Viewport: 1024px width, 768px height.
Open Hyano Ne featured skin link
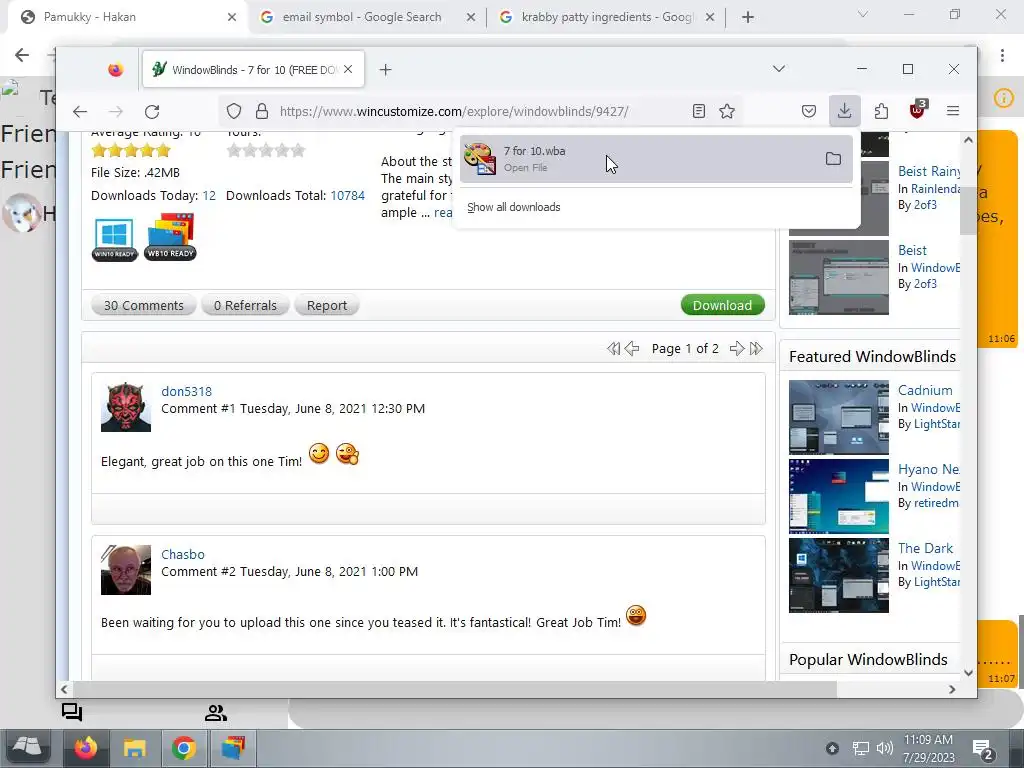coord(928,469)
